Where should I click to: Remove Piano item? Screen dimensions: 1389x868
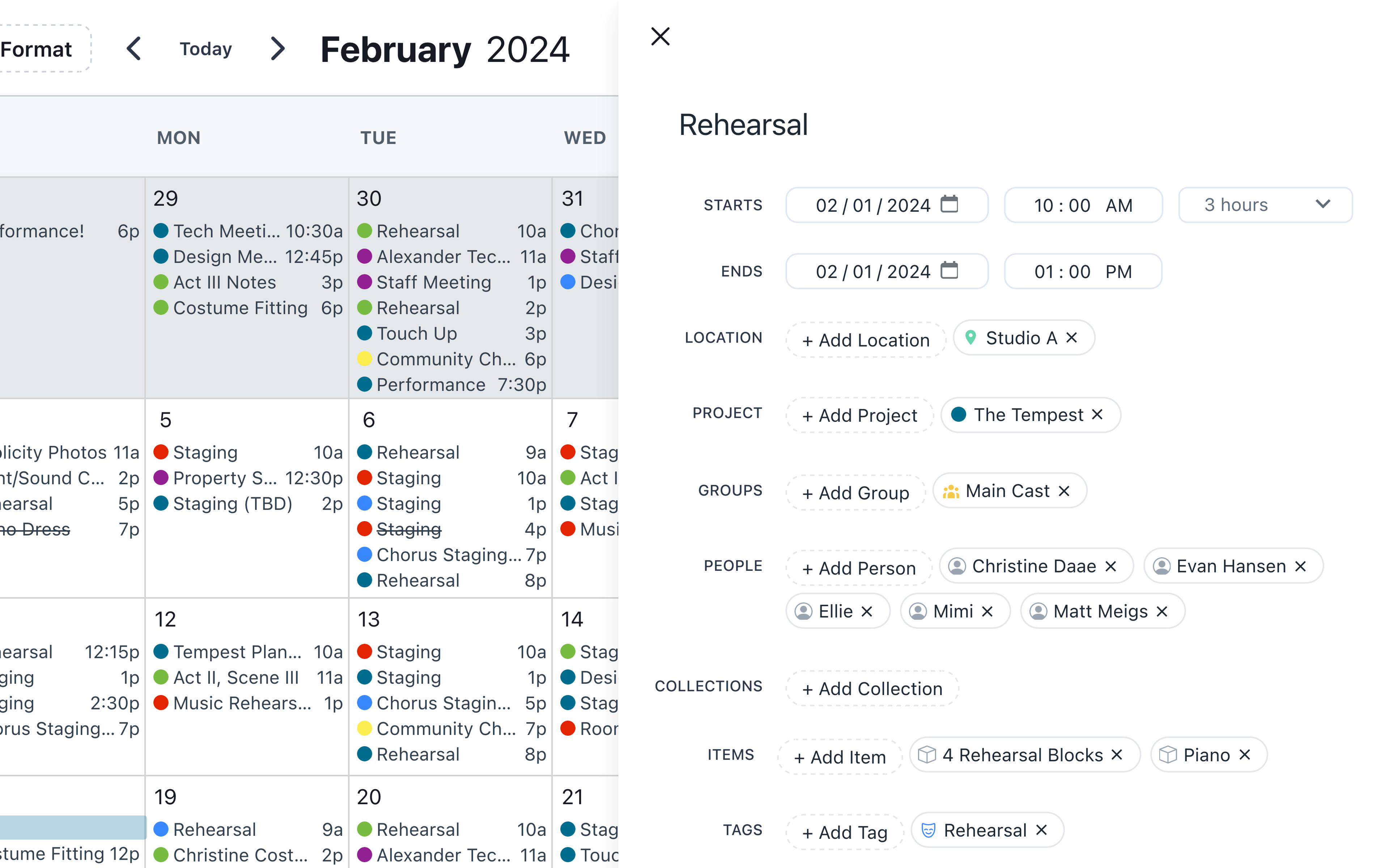(1244, 754)
